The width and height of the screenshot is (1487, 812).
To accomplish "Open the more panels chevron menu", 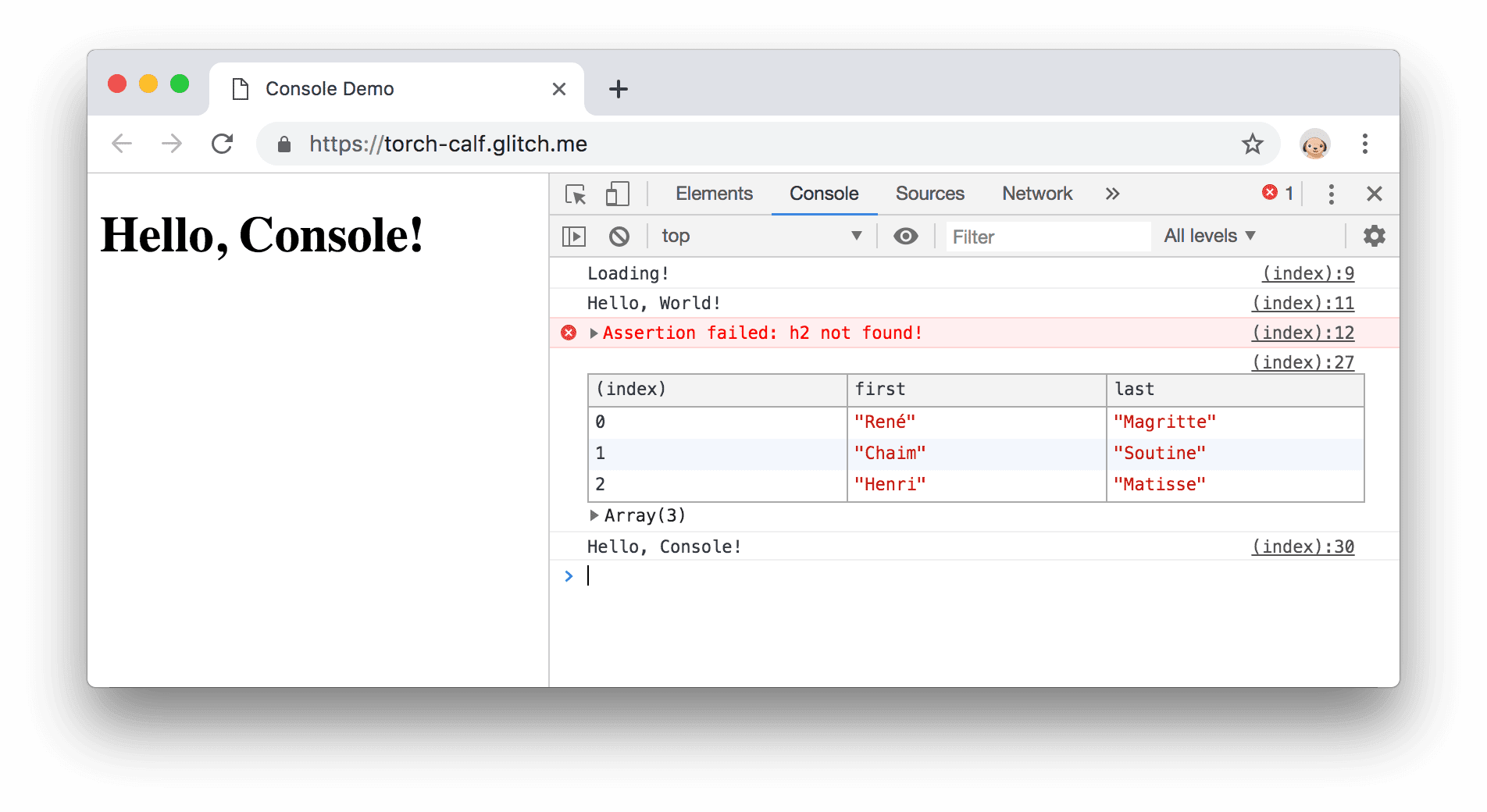I will (1112, 194).
